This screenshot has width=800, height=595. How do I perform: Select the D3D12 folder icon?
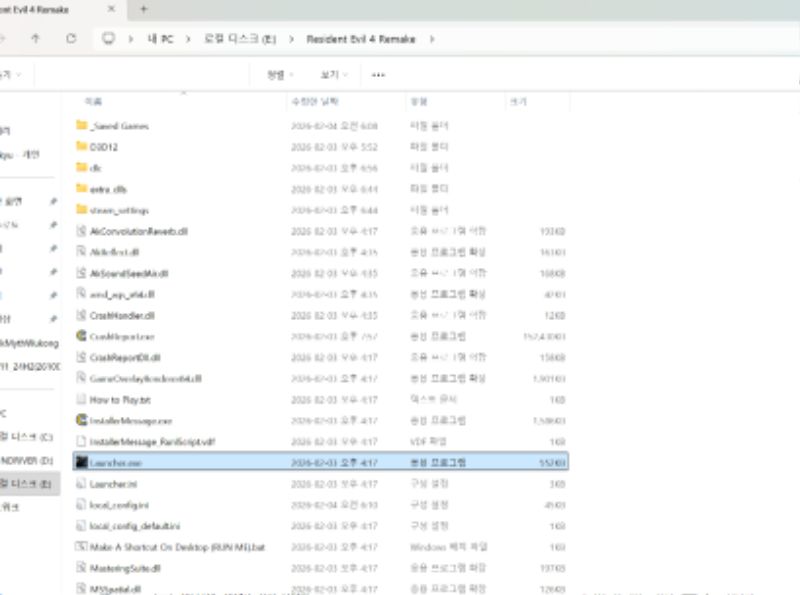[x=82, y=147]
